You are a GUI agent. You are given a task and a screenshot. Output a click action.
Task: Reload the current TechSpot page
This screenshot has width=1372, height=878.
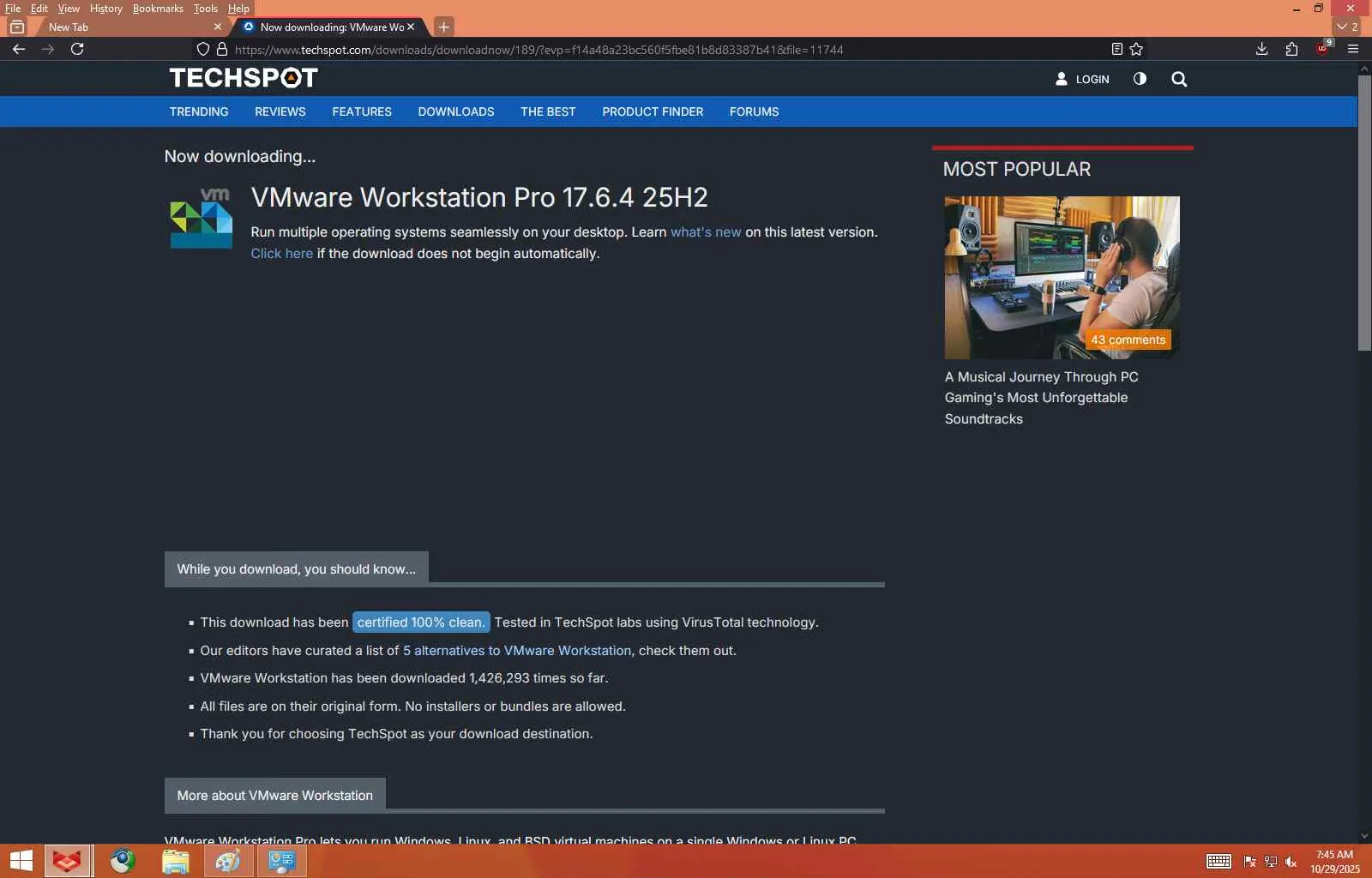click(77, 49)
